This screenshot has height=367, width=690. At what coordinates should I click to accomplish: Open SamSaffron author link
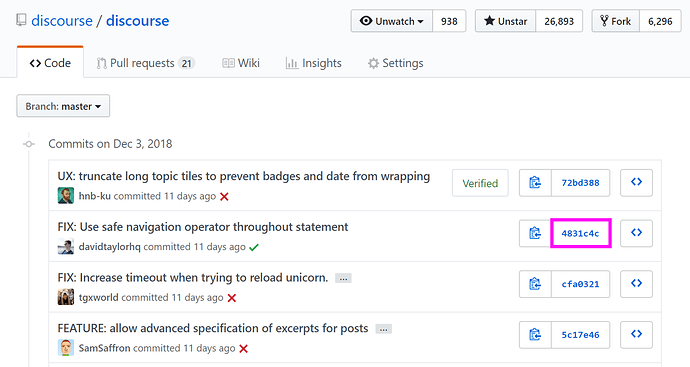click(105, 348)
